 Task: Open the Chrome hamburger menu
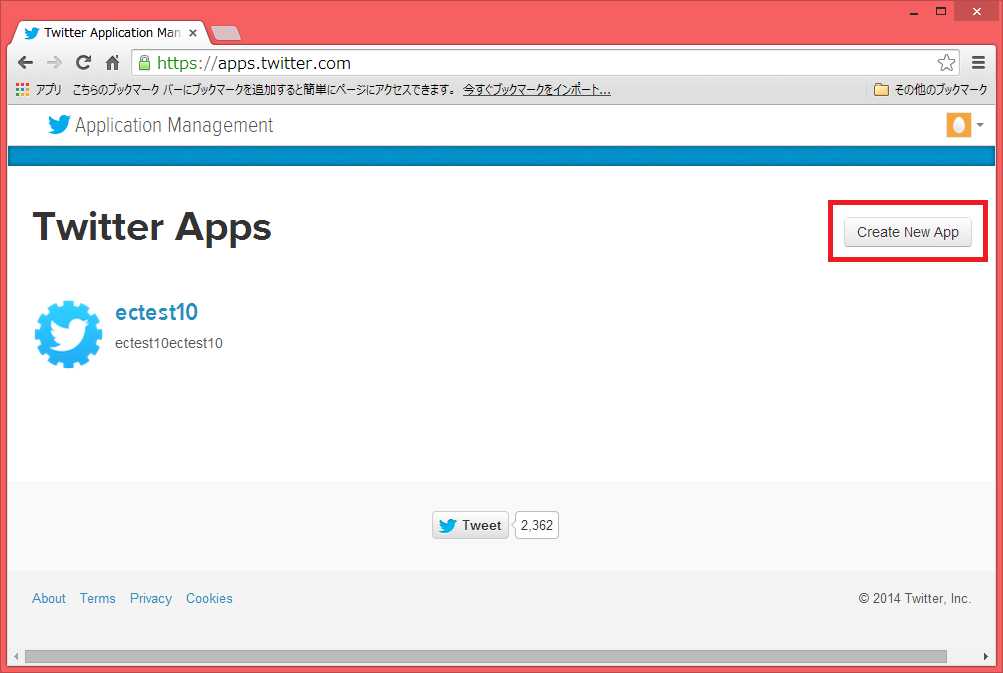coord(978,63)
